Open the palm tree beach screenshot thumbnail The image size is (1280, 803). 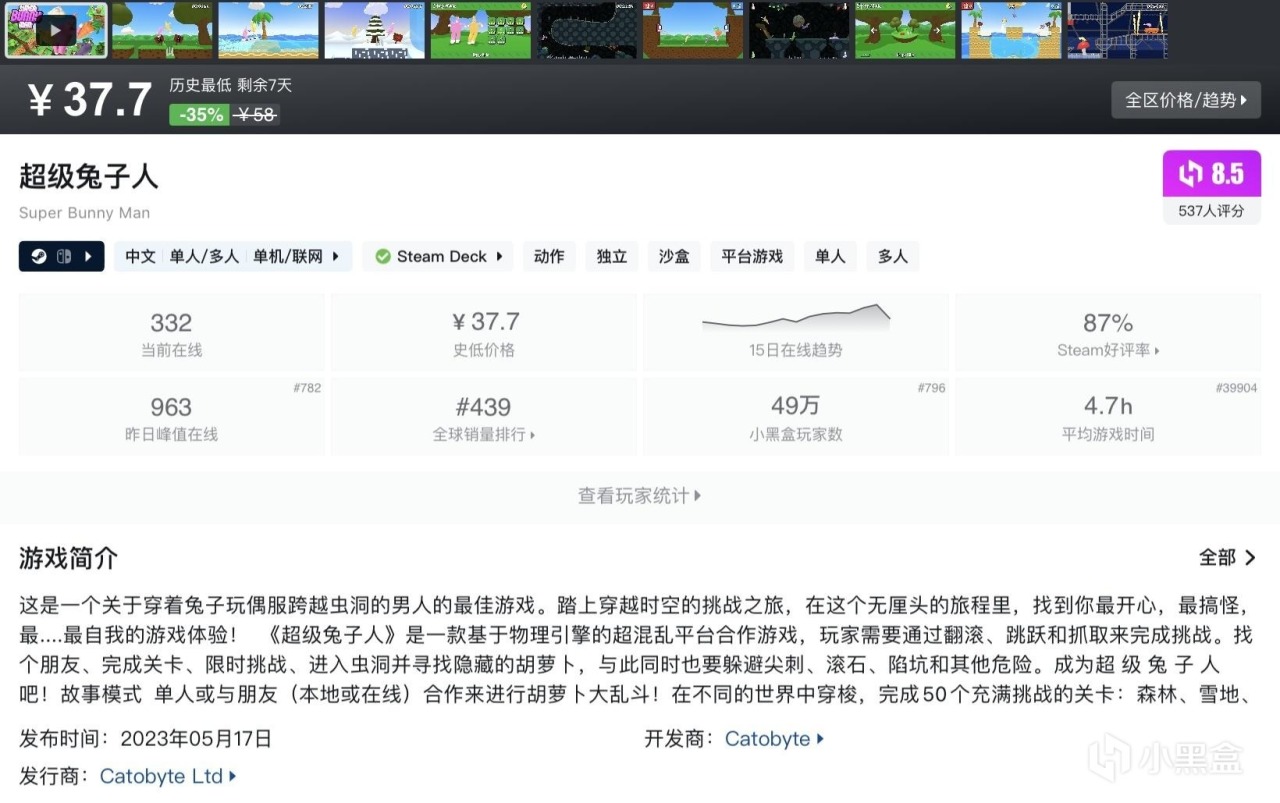[268, 30]
